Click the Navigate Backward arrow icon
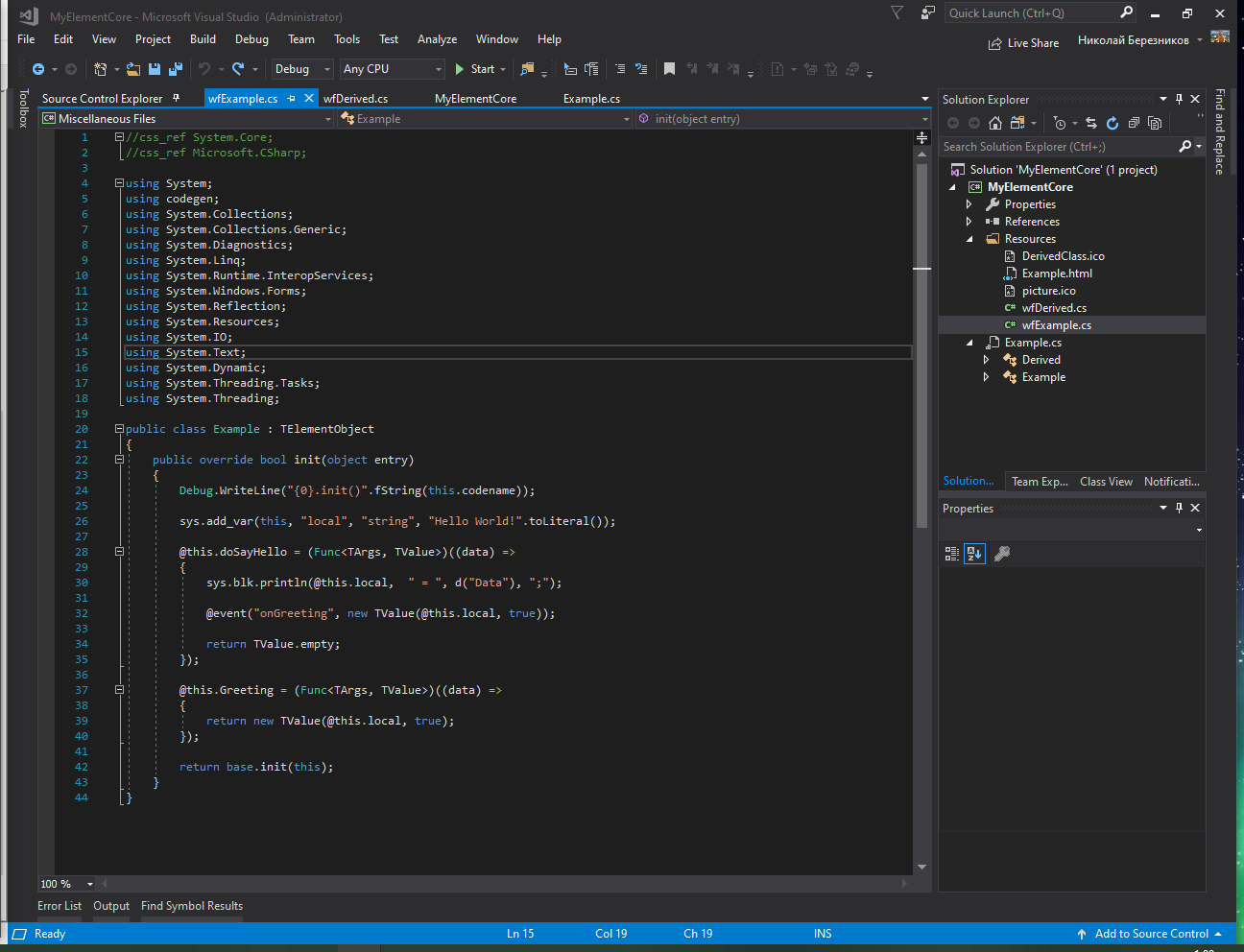Image resolution: width=1244 pixels, height=952 pixels. pos(38,69)
